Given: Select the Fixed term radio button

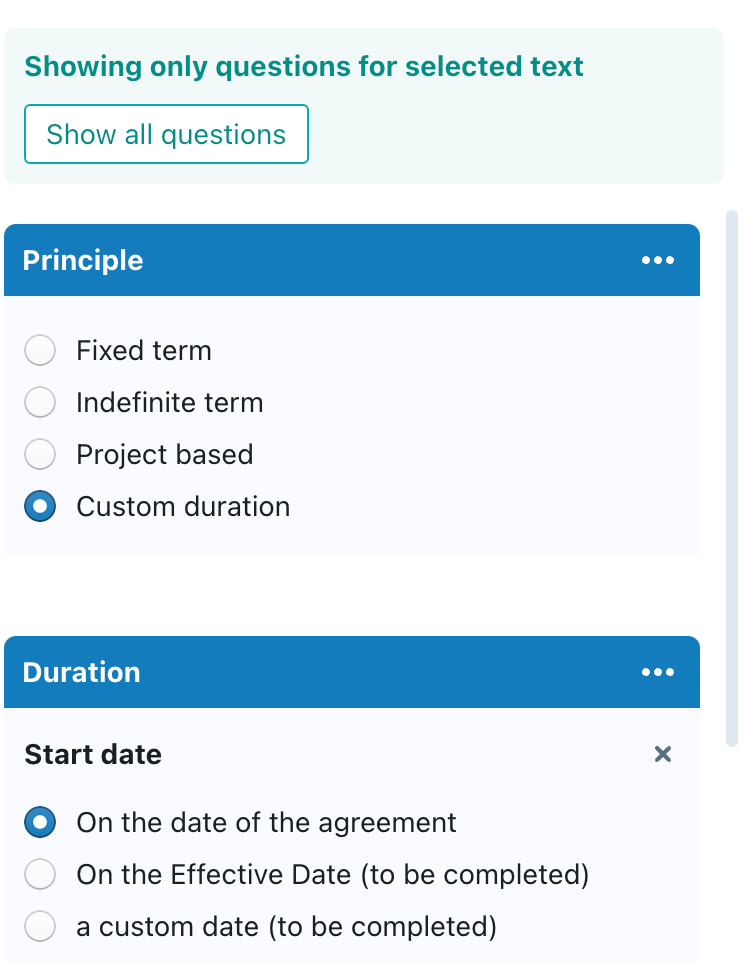Looking at the screenshot, I should click(x=40, y=351).
